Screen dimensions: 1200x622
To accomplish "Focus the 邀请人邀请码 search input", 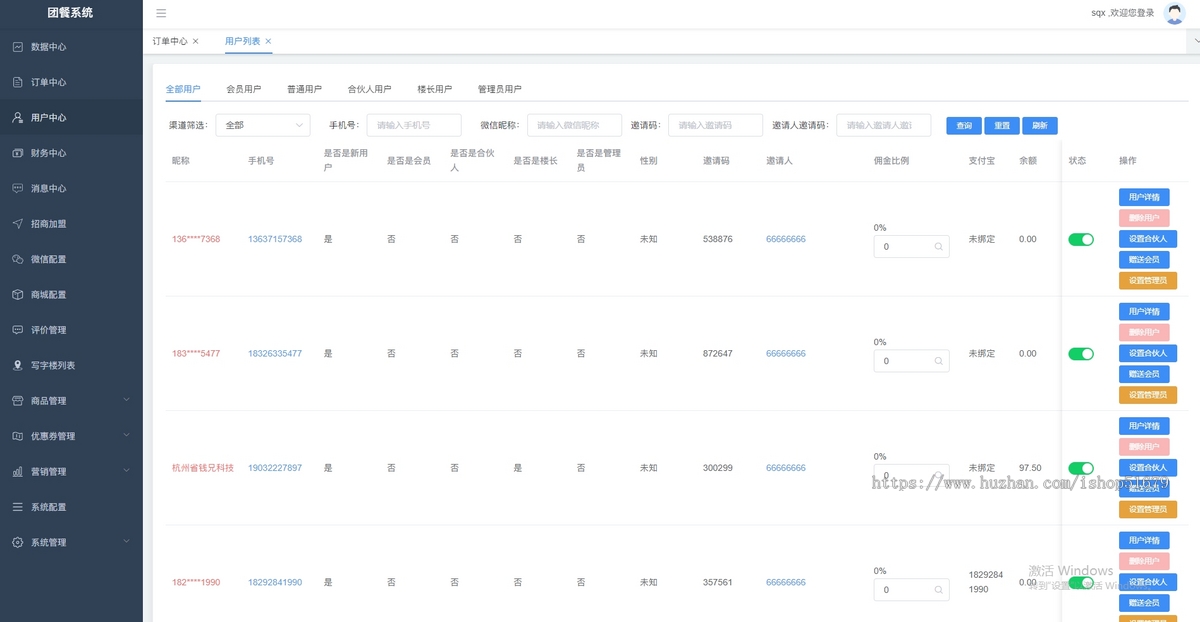I will click(884, 125).
